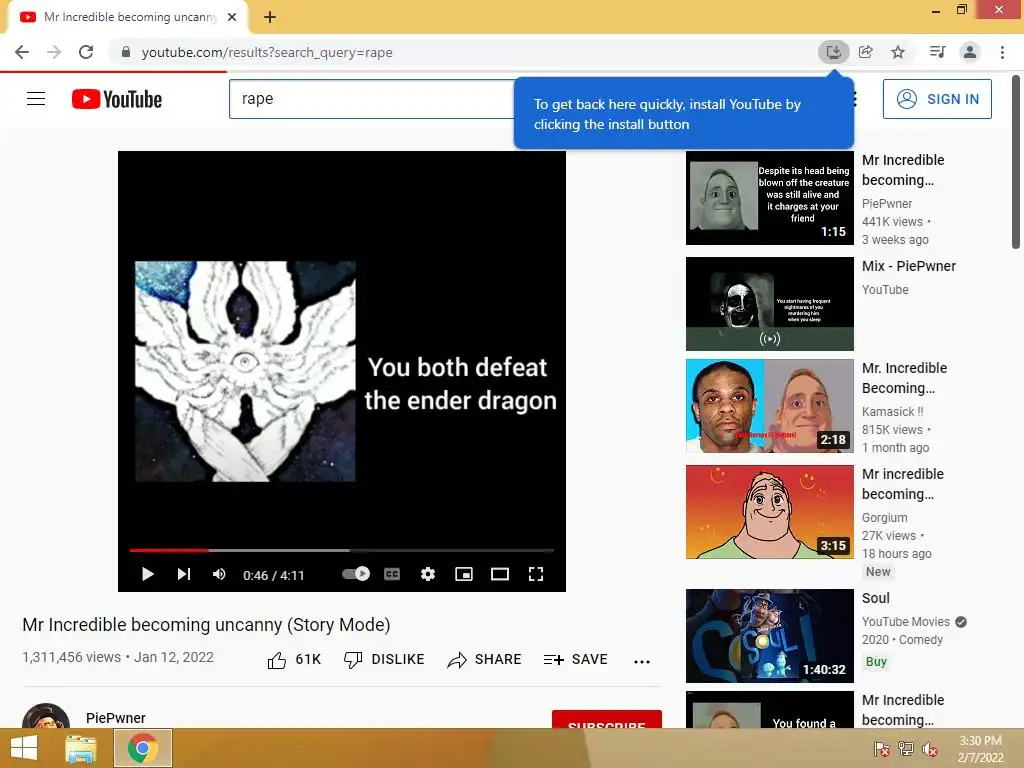
Task: Install YouTube app icon in address bar
Action: [x=834, y=52]
